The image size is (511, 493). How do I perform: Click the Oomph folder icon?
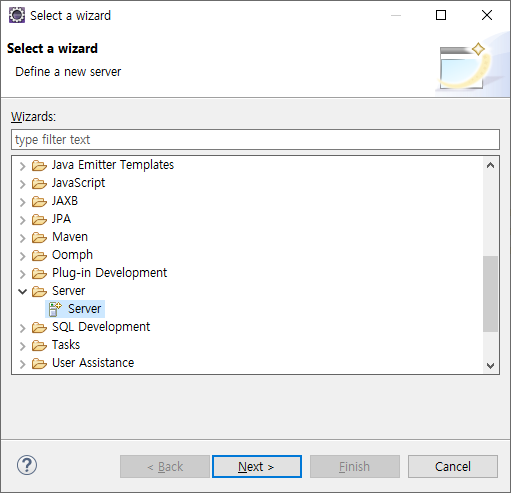tap(39, 255)
